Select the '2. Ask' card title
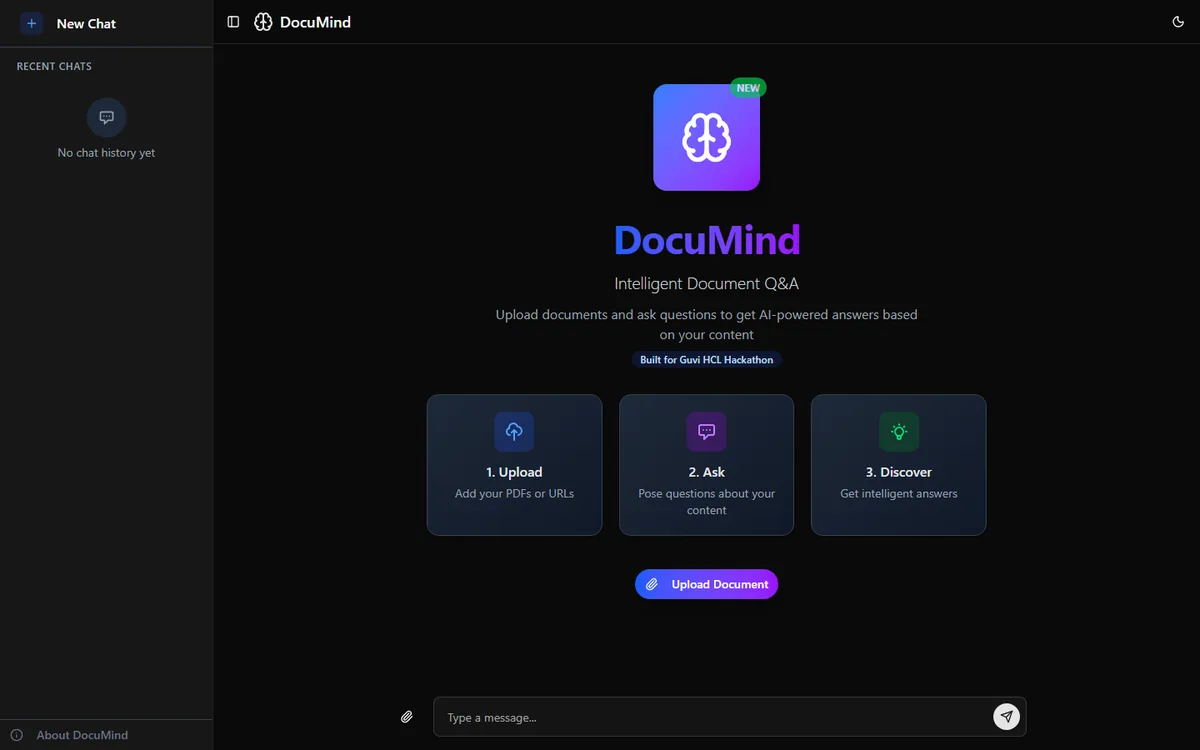The height and width of the screenshot is (750, 1200). [x=707, y=472]
